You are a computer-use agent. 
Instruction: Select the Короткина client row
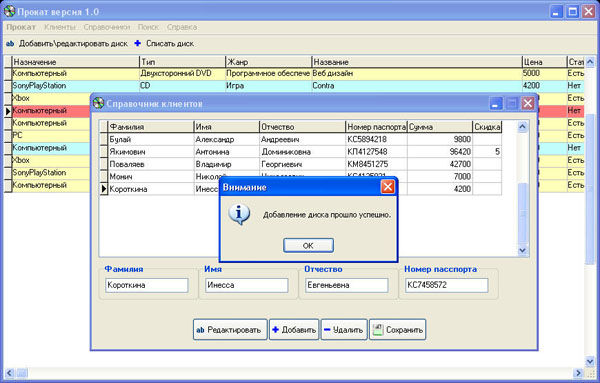300,189
